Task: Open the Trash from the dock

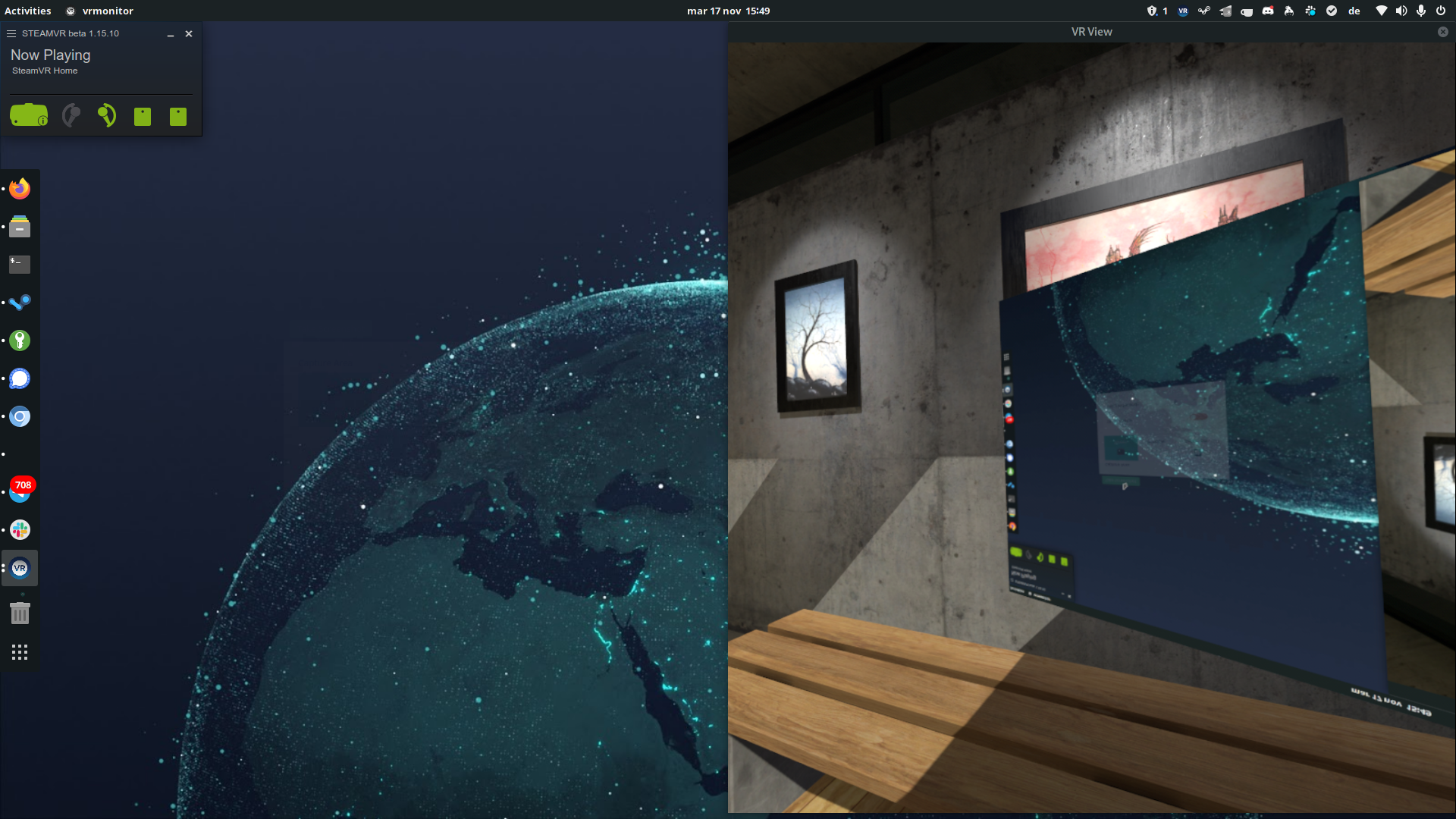Action: point(20,613)
